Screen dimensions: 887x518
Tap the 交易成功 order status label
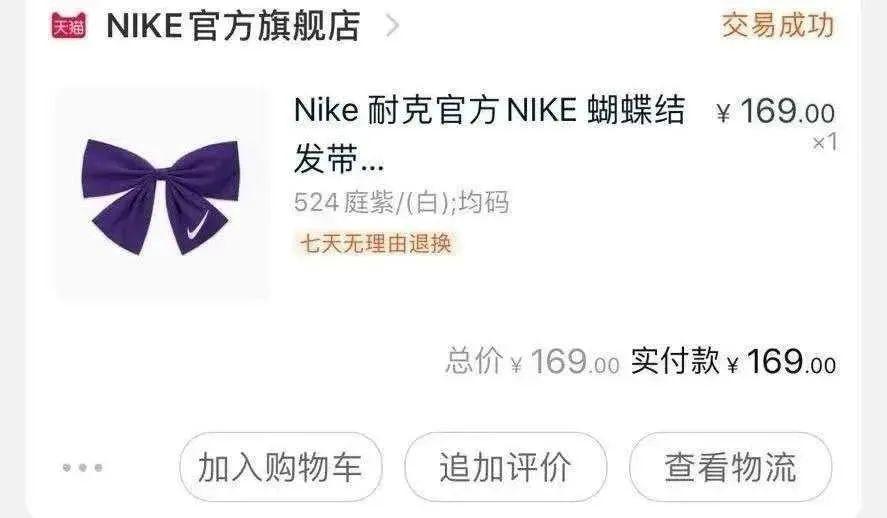pos(778,25)
